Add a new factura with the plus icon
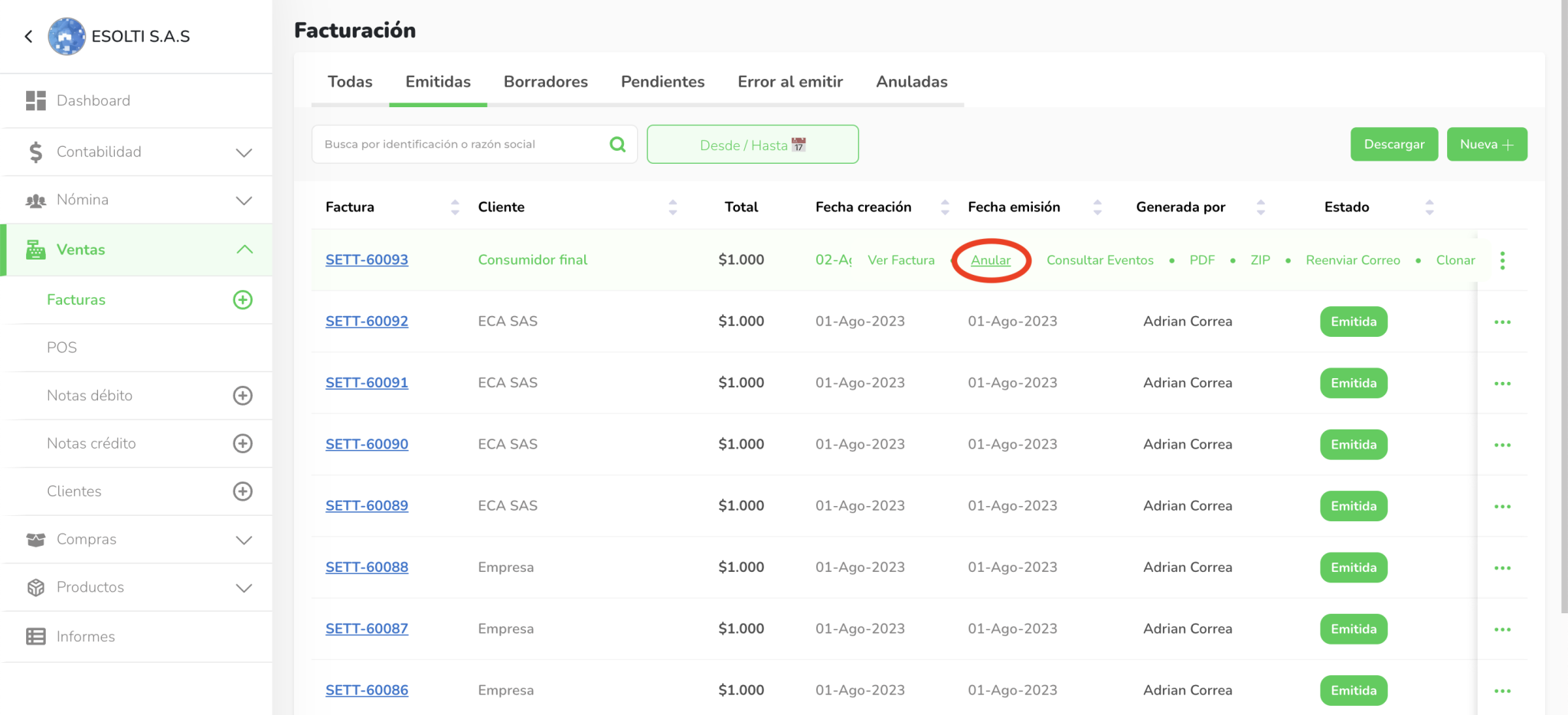 [x=243, y=300]
